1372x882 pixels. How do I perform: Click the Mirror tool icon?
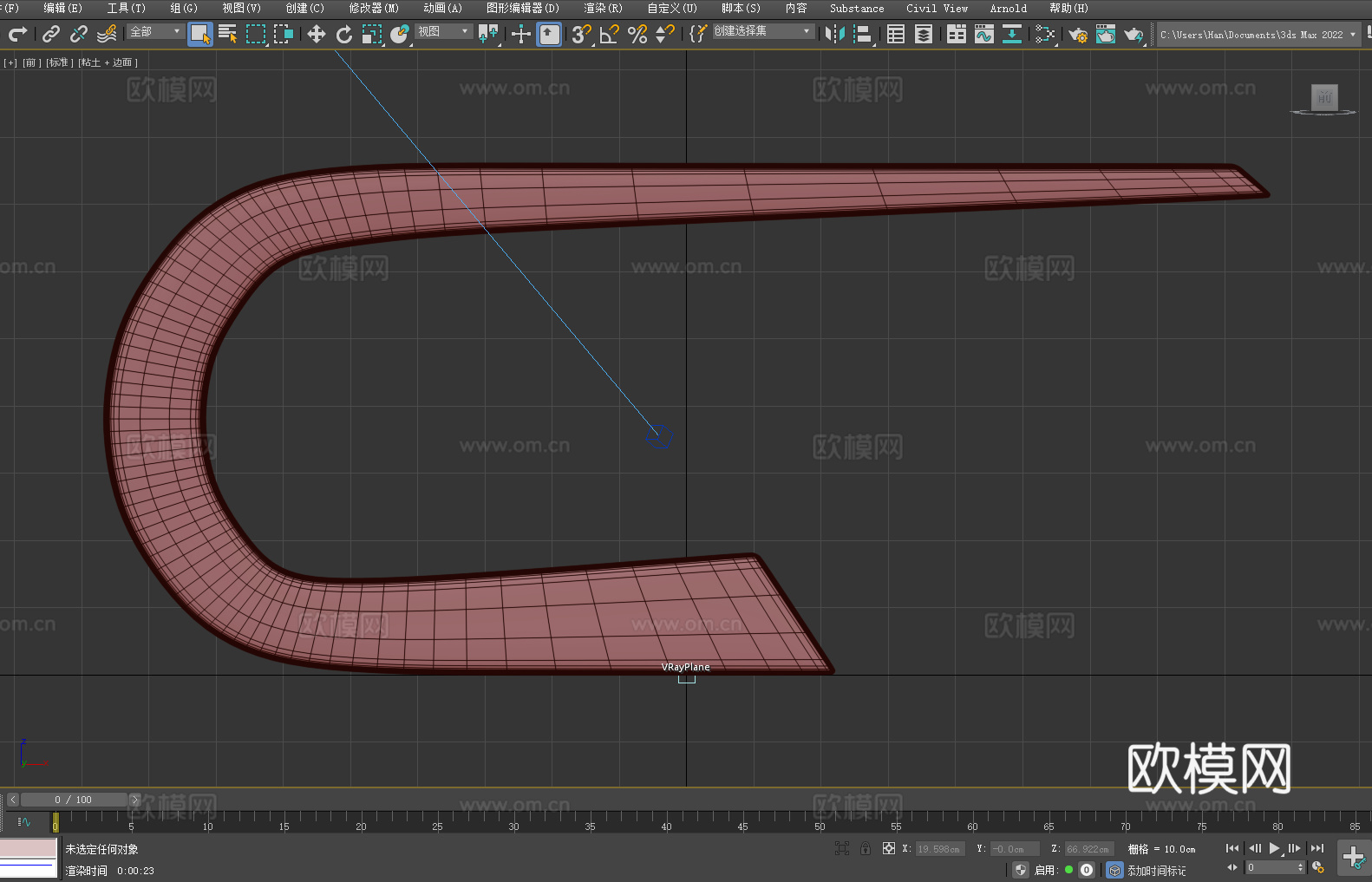tap(835, 34)
